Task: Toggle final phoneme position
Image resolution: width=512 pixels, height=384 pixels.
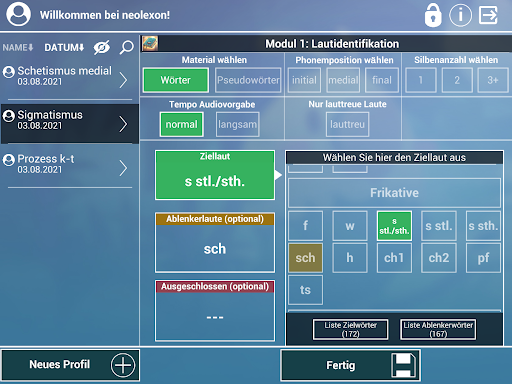Action: click(382, 80)
